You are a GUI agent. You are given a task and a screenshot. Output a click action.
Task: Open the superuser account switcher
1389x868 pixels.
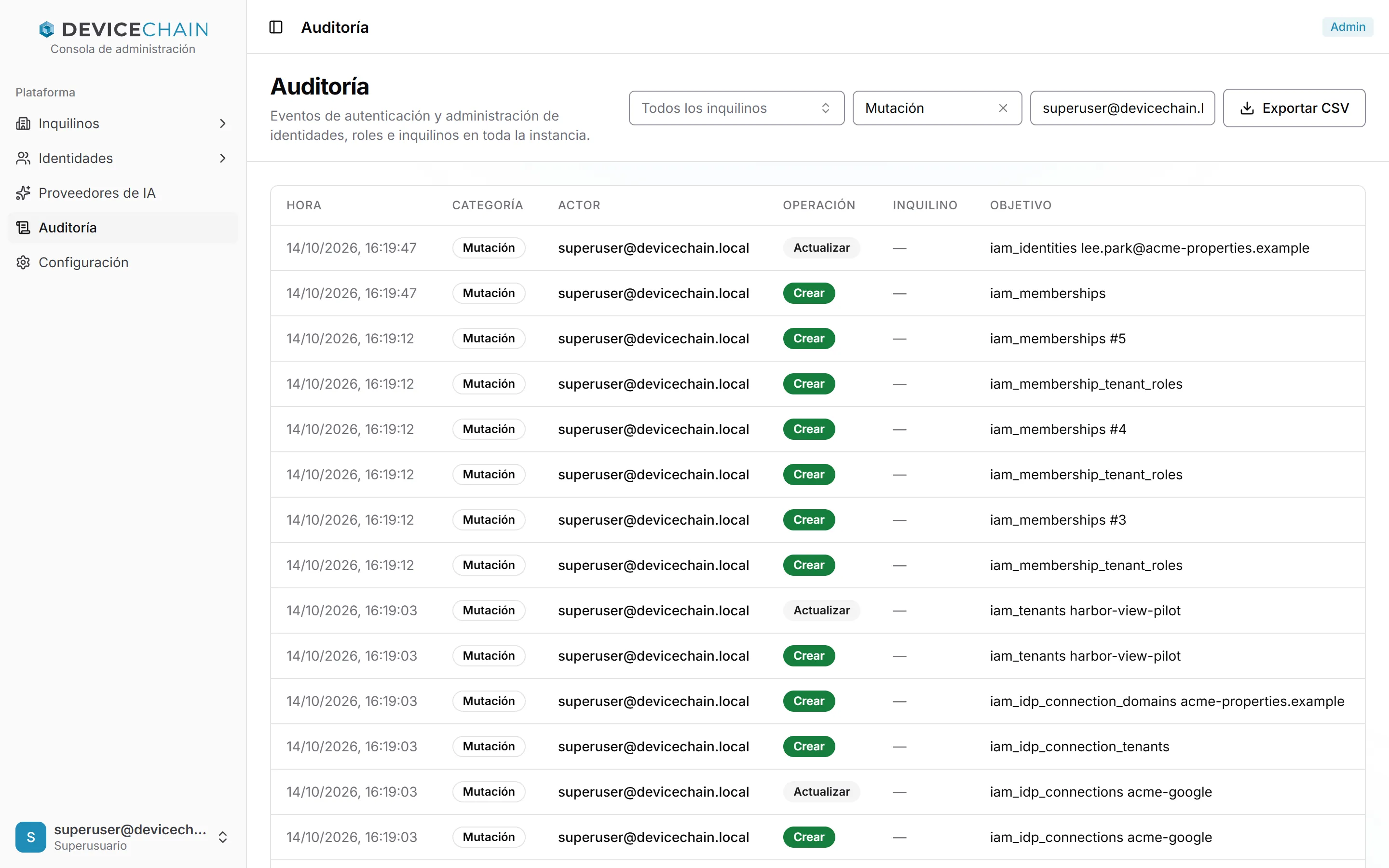pyautogui.click(x=123, y=837)
